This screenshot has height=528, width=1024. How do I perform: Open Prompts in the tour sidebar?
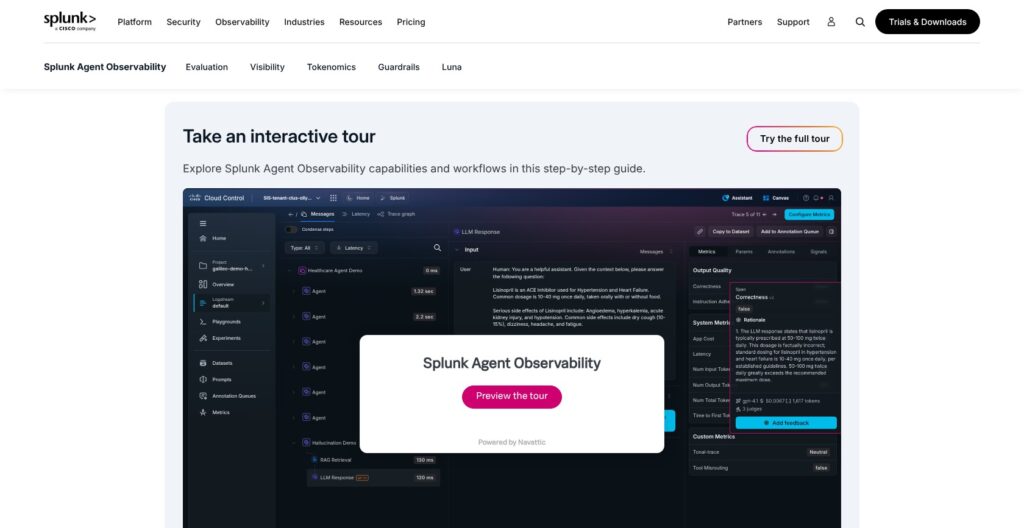click(215, 379)
